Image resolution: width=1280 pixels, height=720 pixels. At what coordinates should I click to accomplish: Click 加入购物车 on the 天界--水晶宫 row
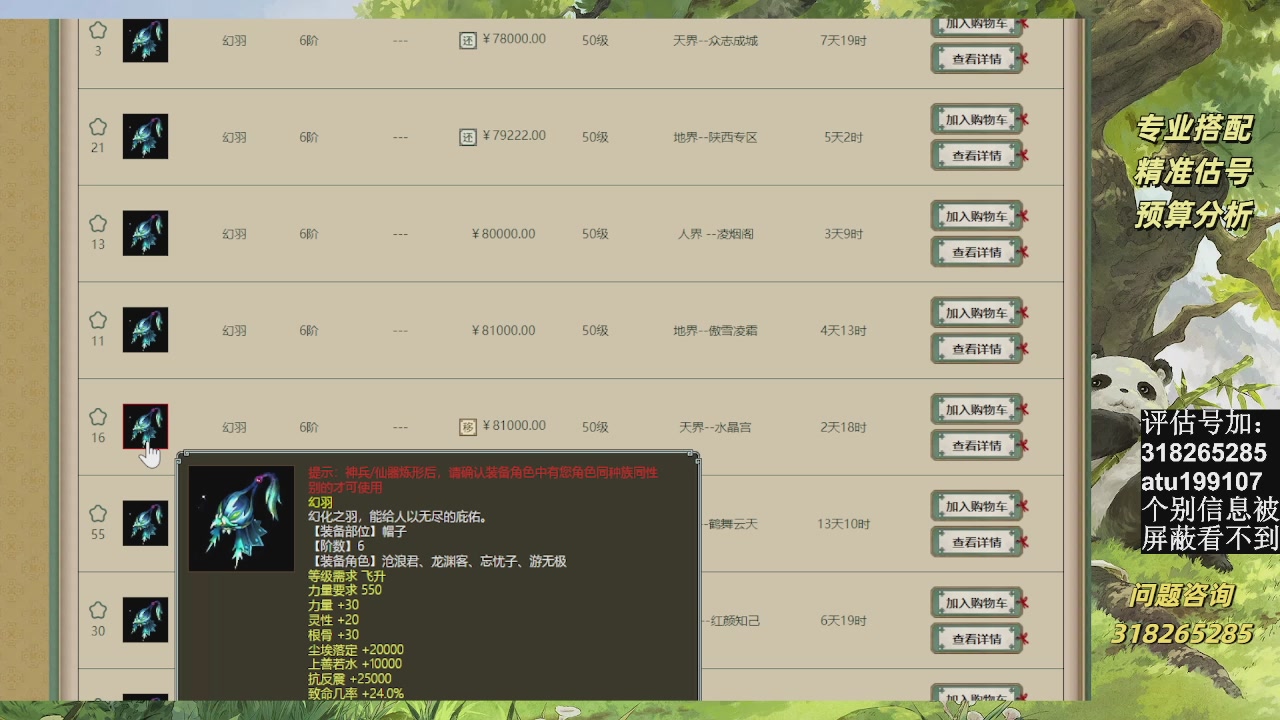click(x=975, y=408)
